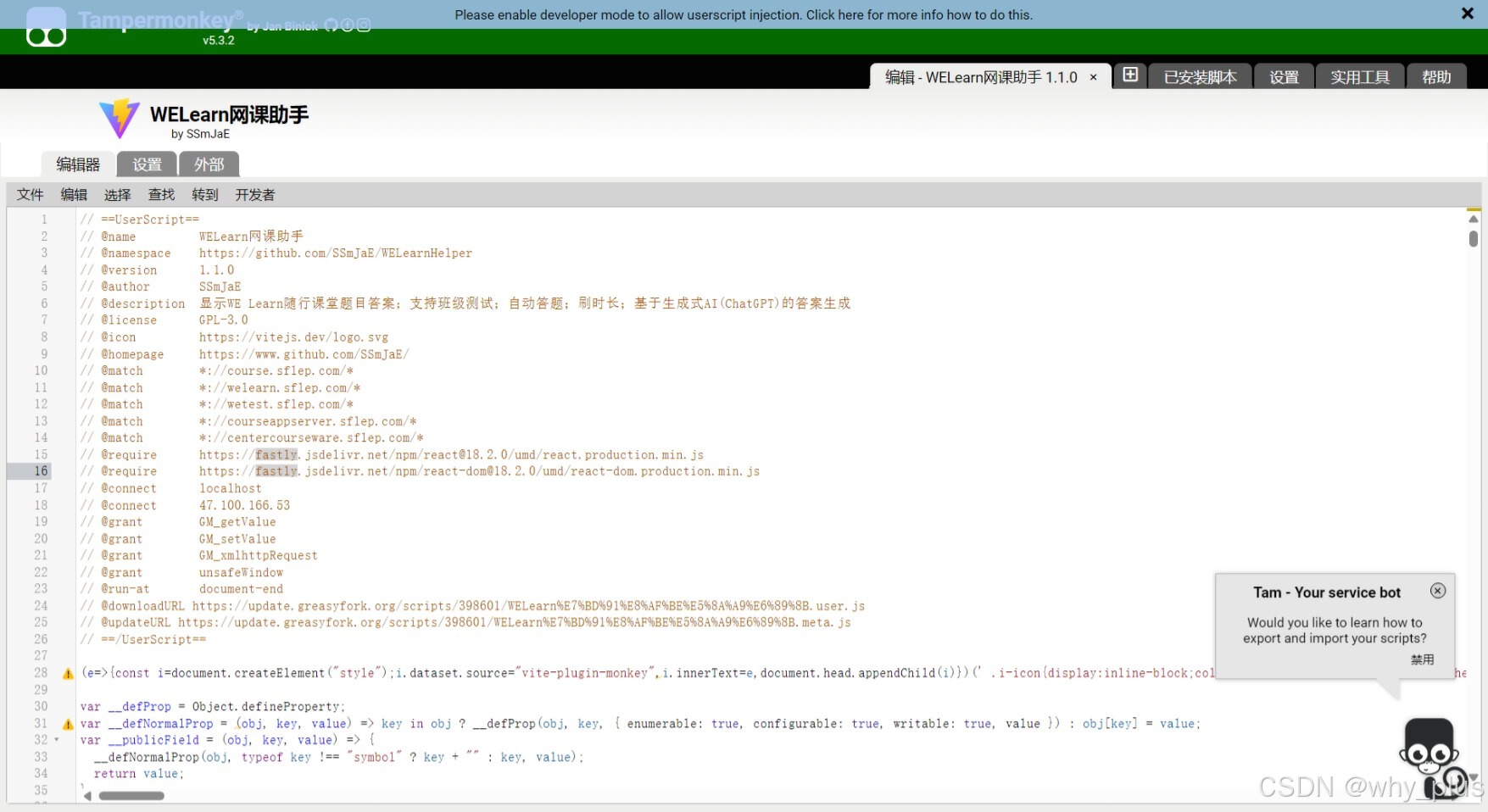Click line number 16 in gutter
Screen dimensions: 1488x812
pyautogui.click(x=41, y=471)
